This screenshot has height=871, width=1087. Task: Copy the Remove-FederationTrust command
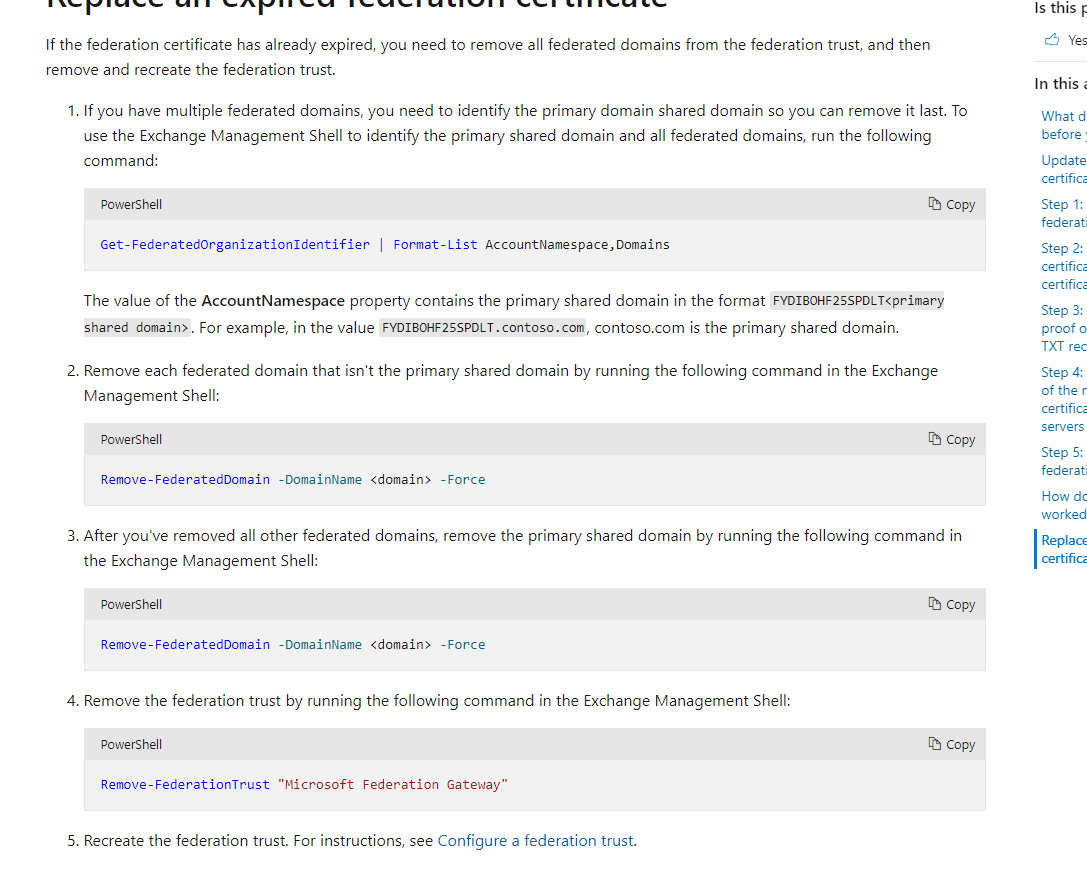[950, 744]
